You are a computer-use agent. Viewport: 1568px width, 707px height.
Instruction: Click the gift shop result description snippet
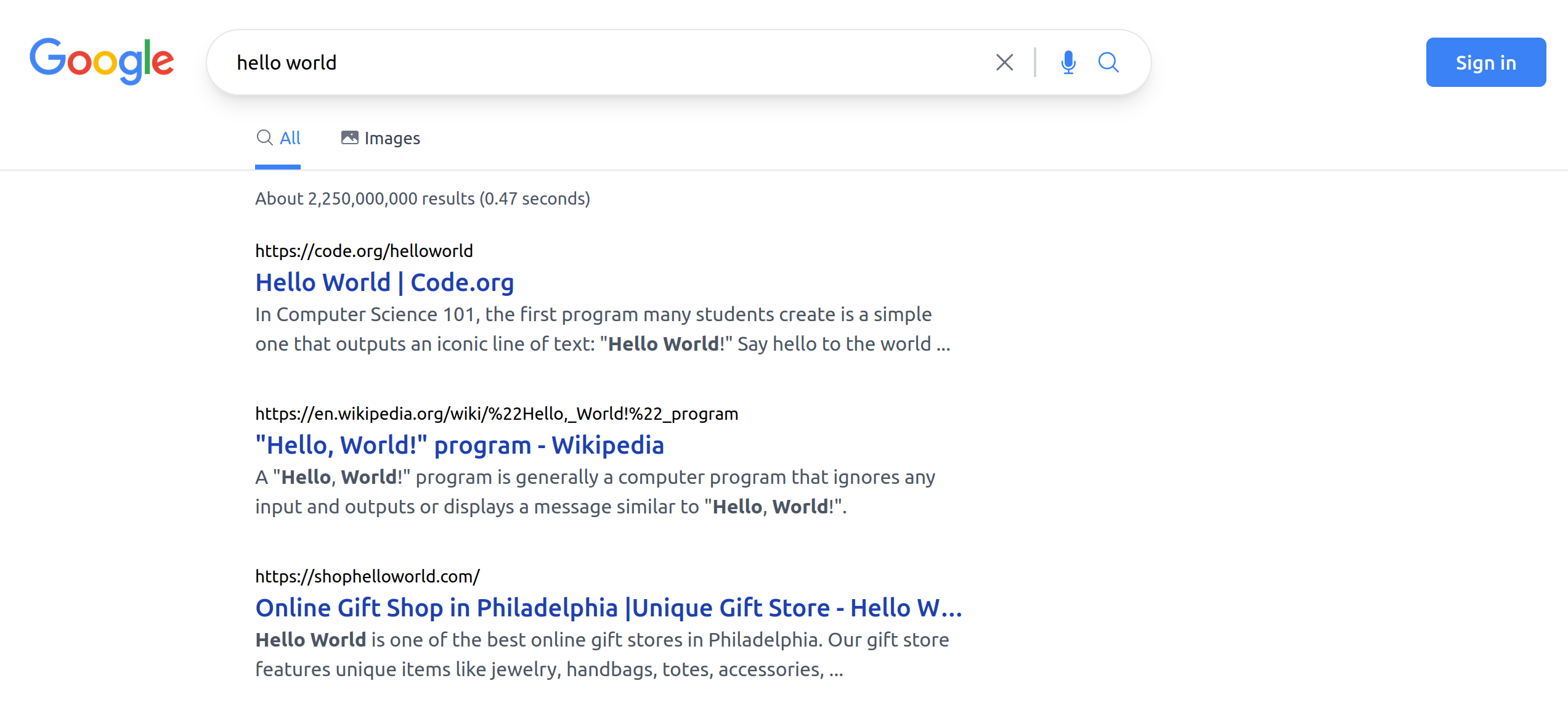point(602,655)
